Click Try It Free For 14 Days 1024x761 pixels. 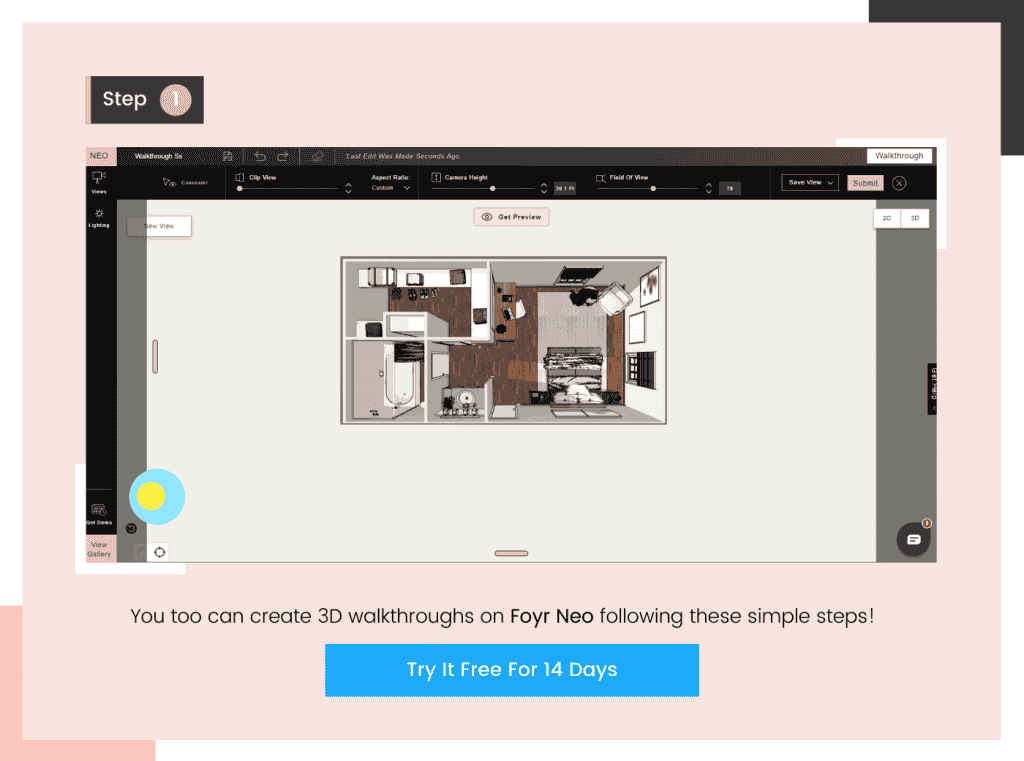[511, 670]
